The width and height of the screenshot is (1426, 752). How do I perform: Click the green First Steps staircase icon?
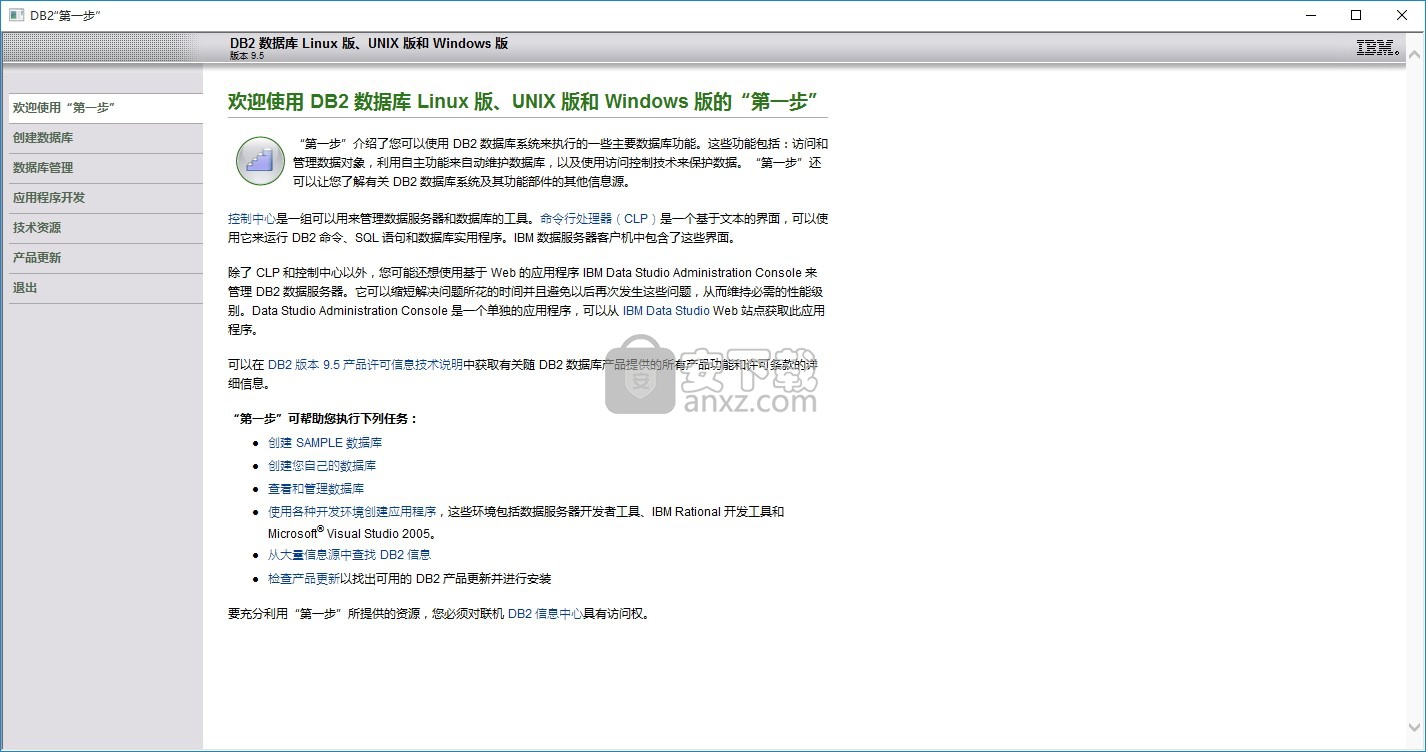pyautogui.click(x=260, y=161)
